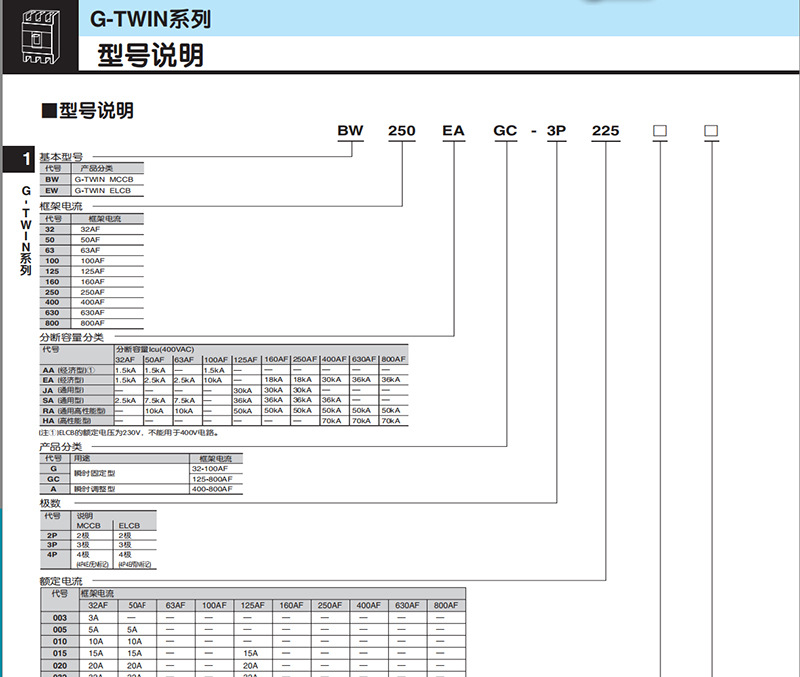This screenshot has height=677, width=800.
Task: Click code 160 in the frame current code table
Action: pos(52,282)
